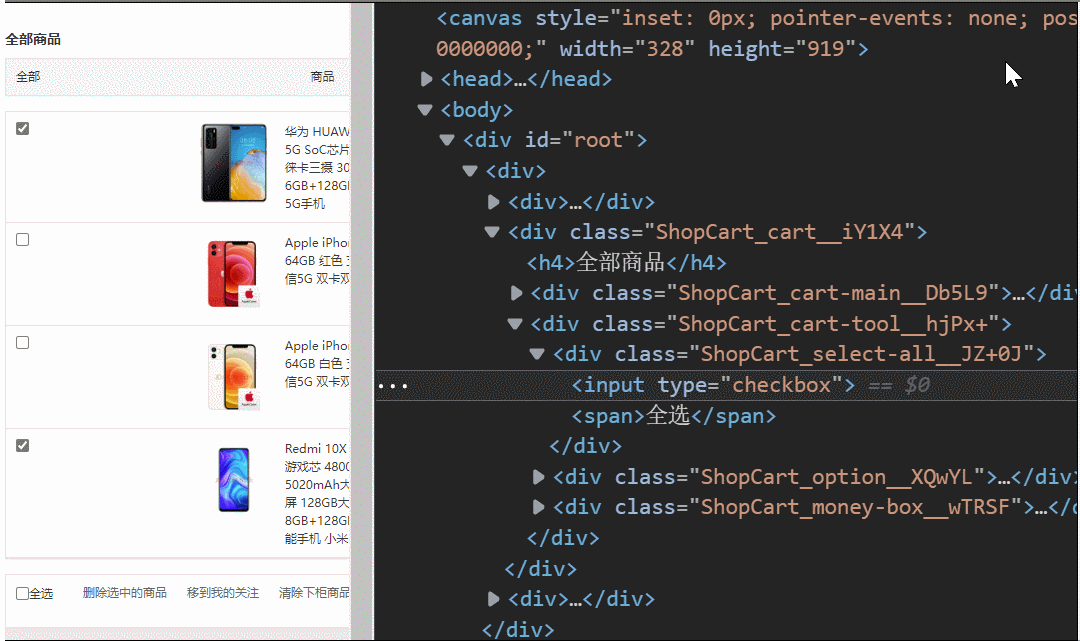Expand the ShopCart_cart-main div node

516,293
